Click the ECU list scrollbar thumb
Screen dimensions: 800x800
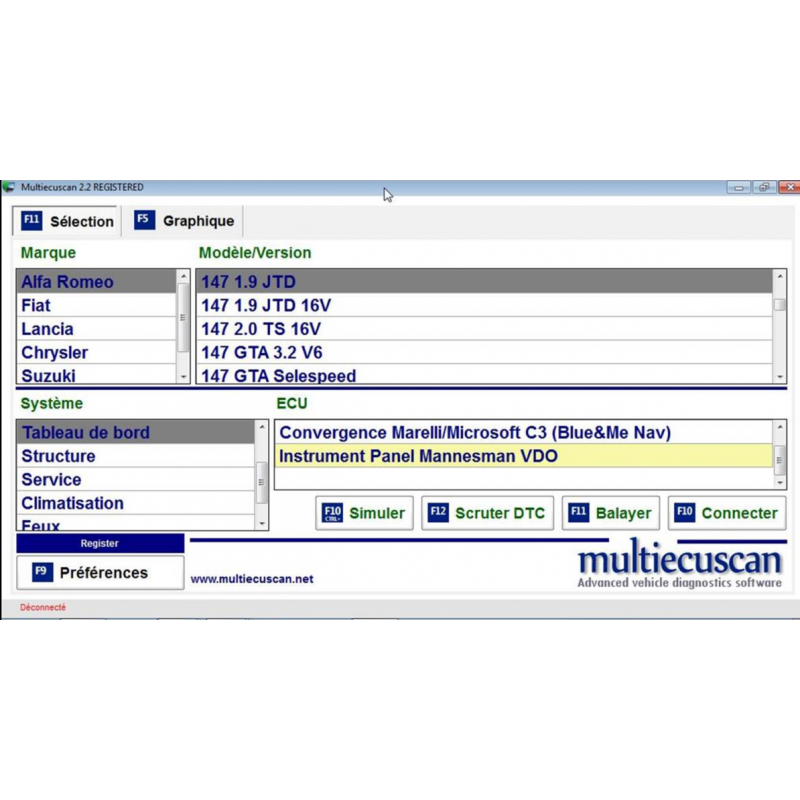coord(780,459)
